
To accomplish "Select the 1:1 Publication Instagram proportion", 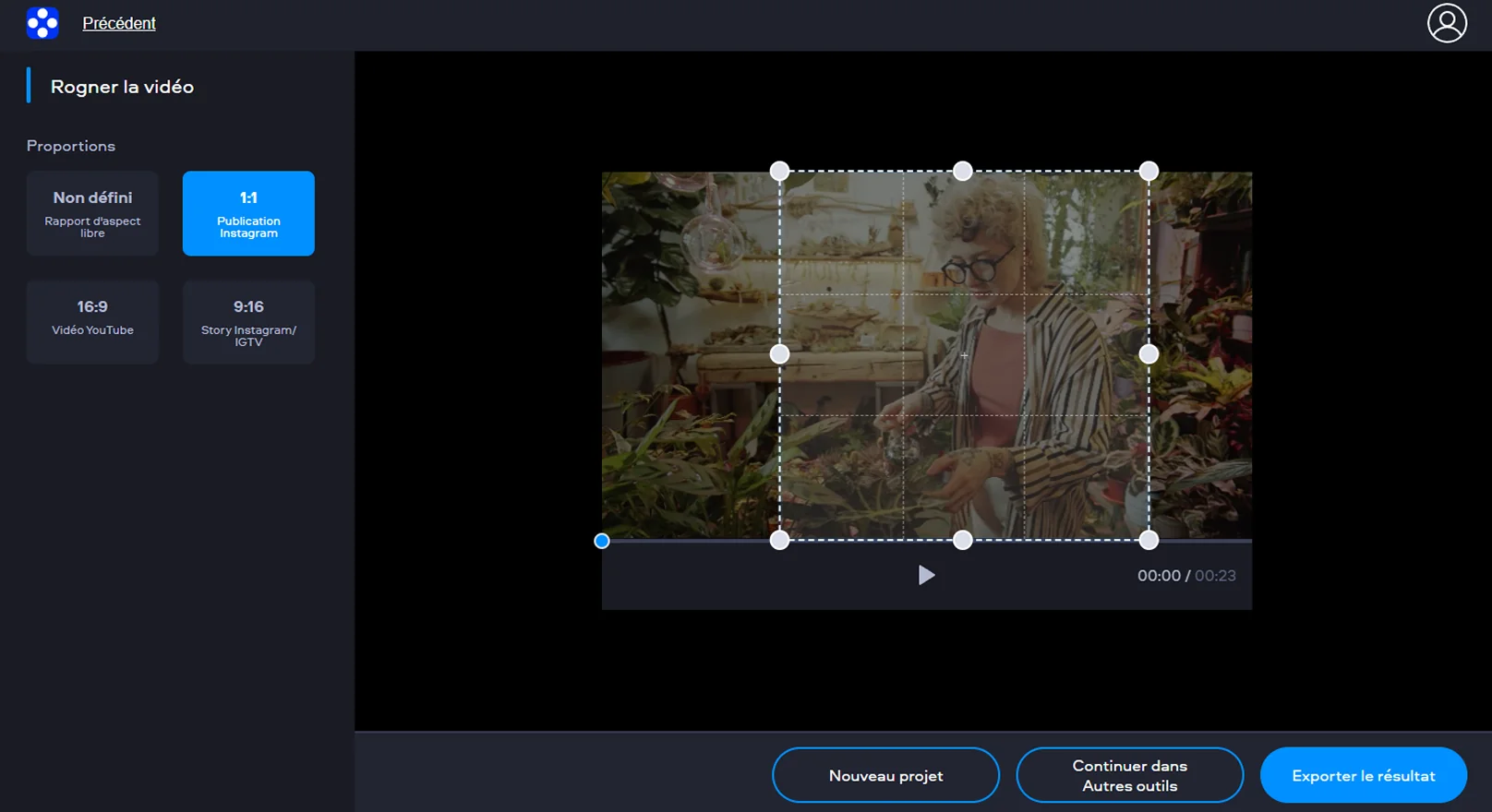I will click(248, 213).
